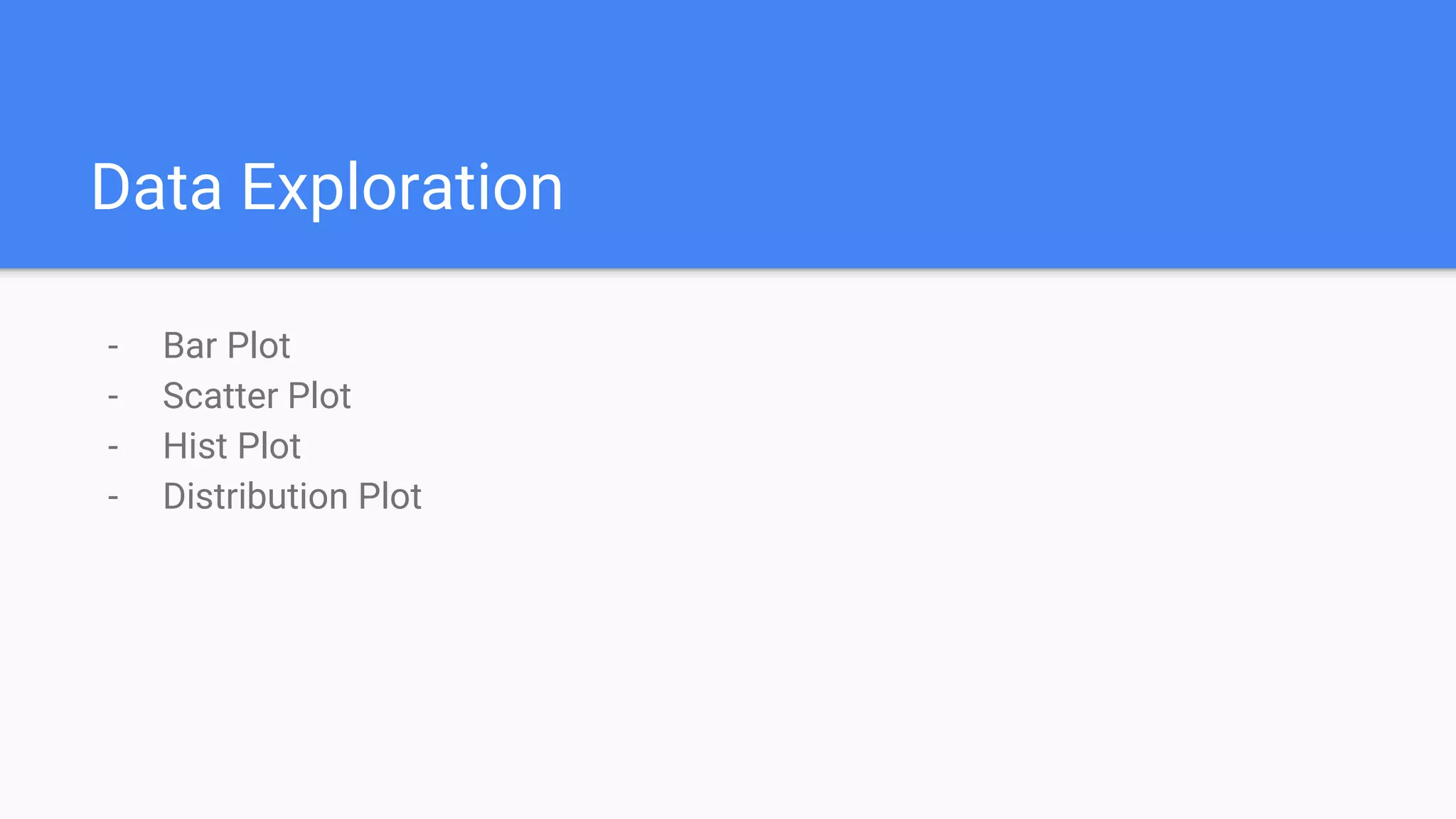Click Plot in the Distribution Plot line

coord(390,496)
